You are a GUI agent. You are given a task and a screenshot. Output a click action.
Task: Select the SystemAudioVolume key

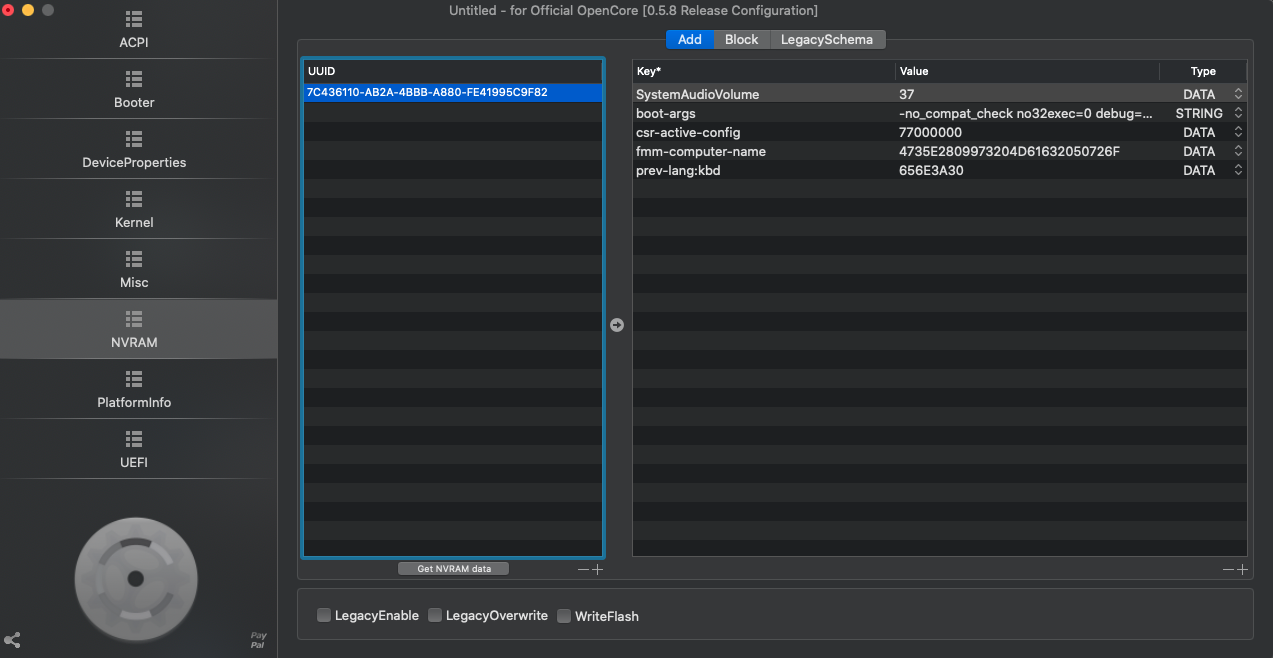(697, 94)
